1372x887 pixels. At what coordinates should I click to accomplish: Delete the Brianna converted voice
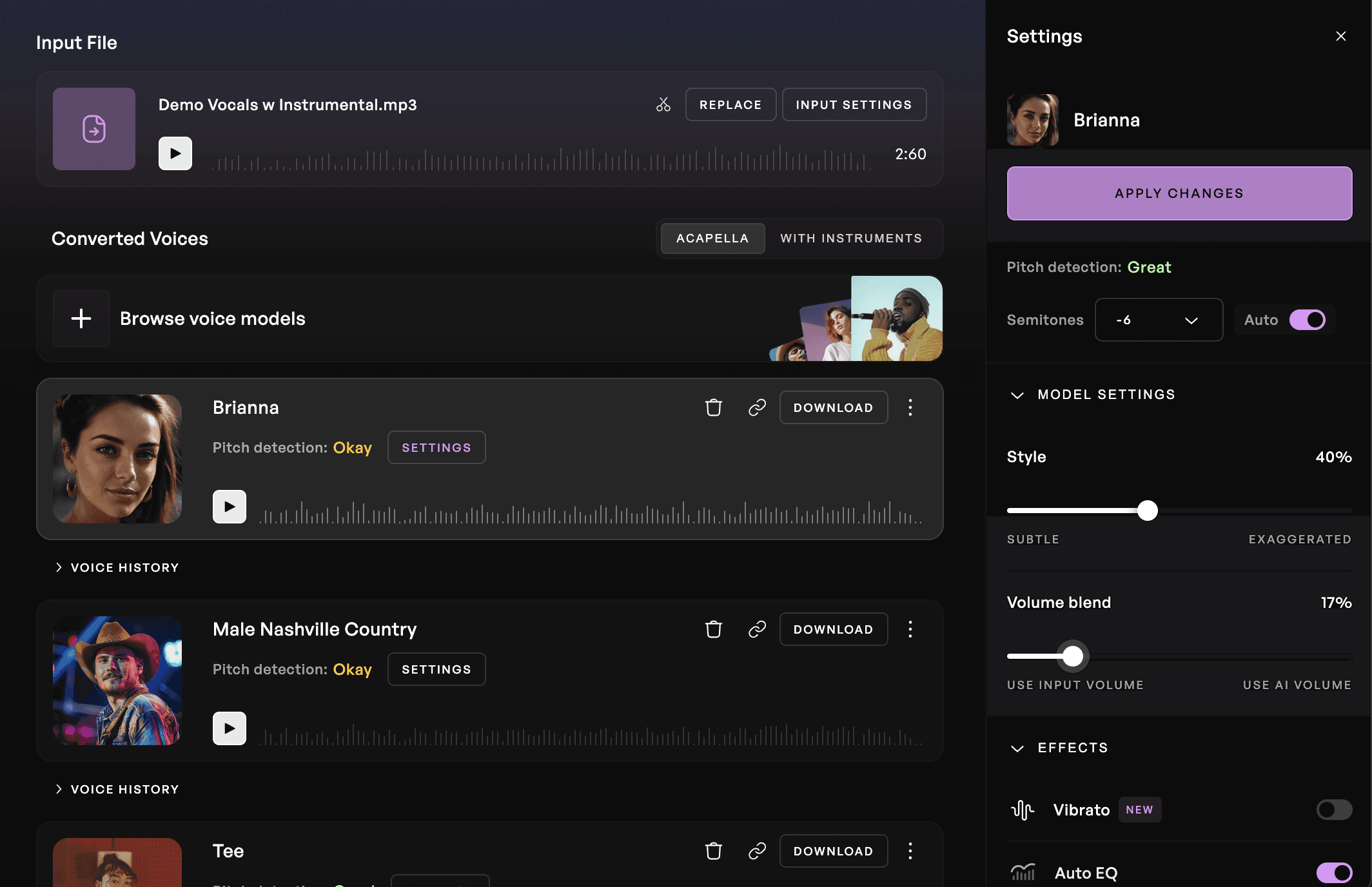point(714,407)
